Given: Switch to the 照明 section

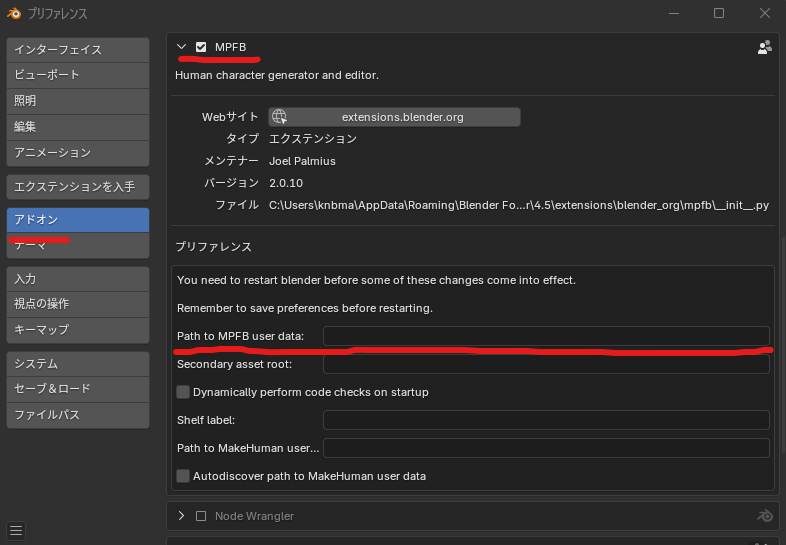Looking at the screenshot, I should pyautogui.click(x=78, y=101).
